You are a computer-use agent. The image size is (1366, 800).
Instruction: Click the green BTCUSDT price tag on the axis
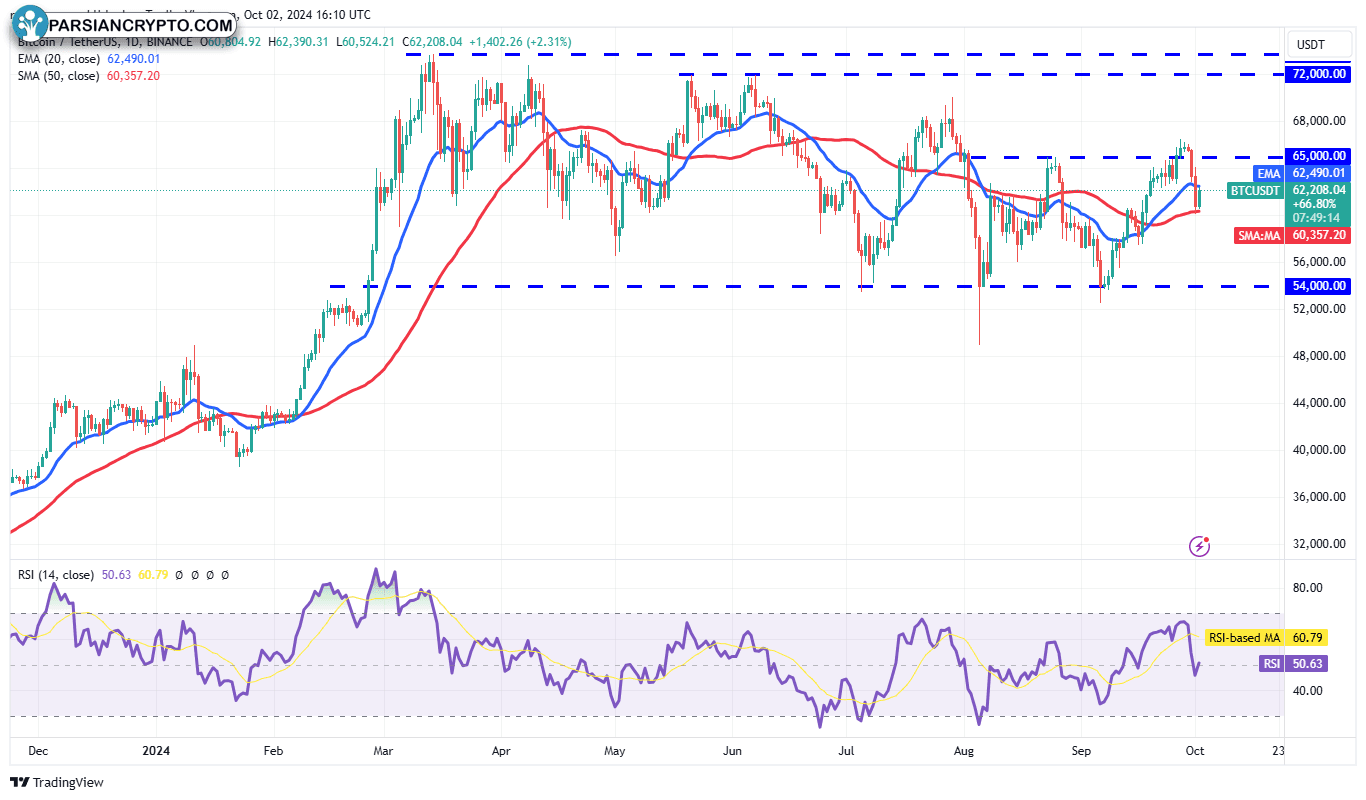[1255, 189]
